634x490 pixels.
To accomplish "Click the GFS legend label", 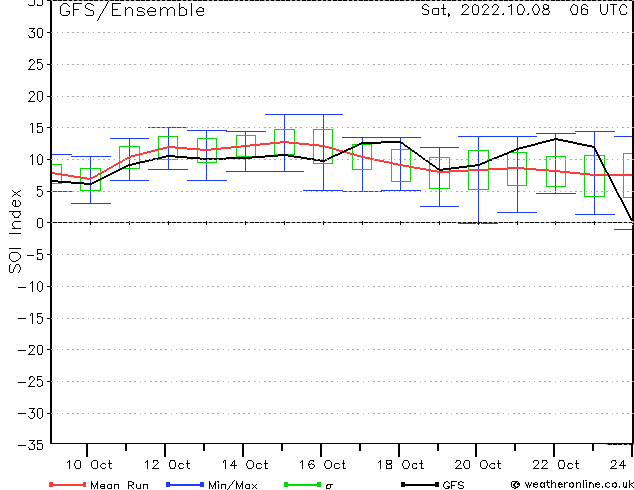I will pyautogui.click(x=453, y=485).
